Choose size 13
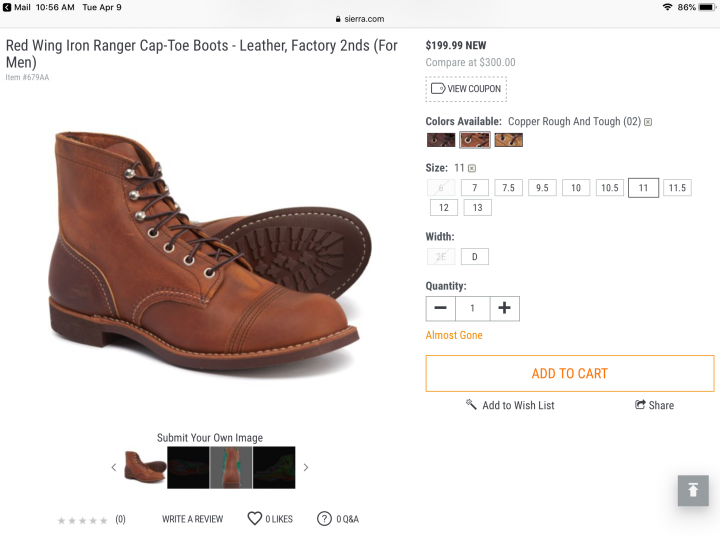This screenshot has height=540, width=720. [478, 208]
